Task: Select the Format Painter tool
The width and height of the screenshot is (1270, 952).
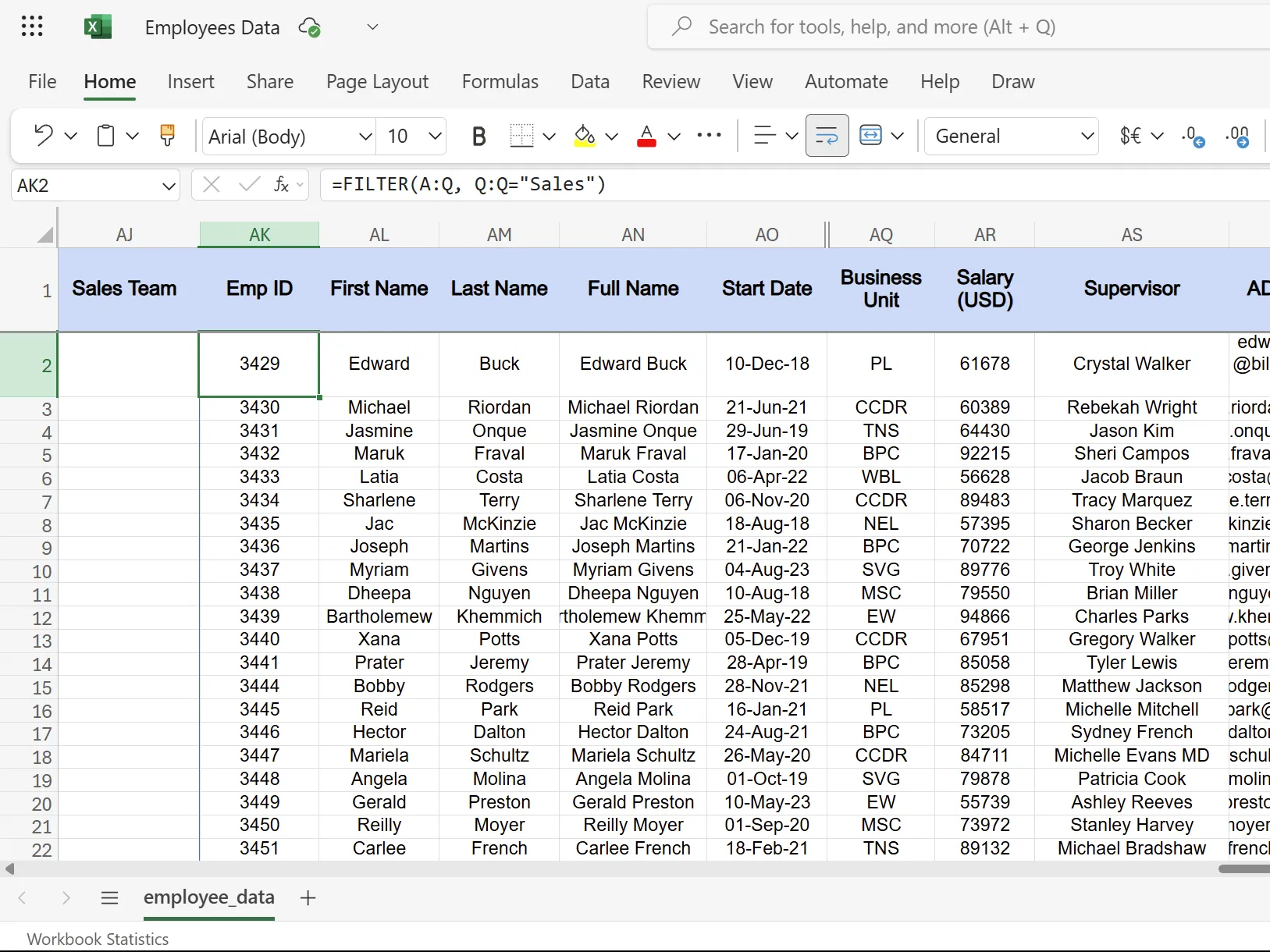Action: [x=168, y=135]
